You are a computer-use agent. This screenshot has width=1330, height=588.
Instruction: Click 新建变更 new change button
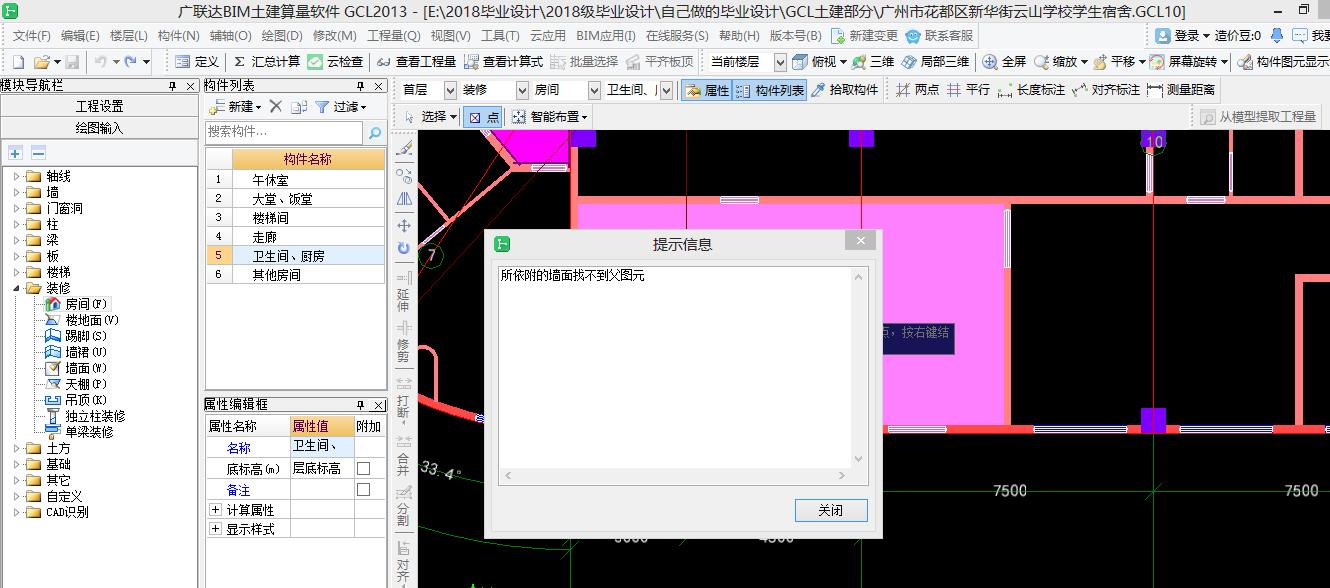coord(865,35)
